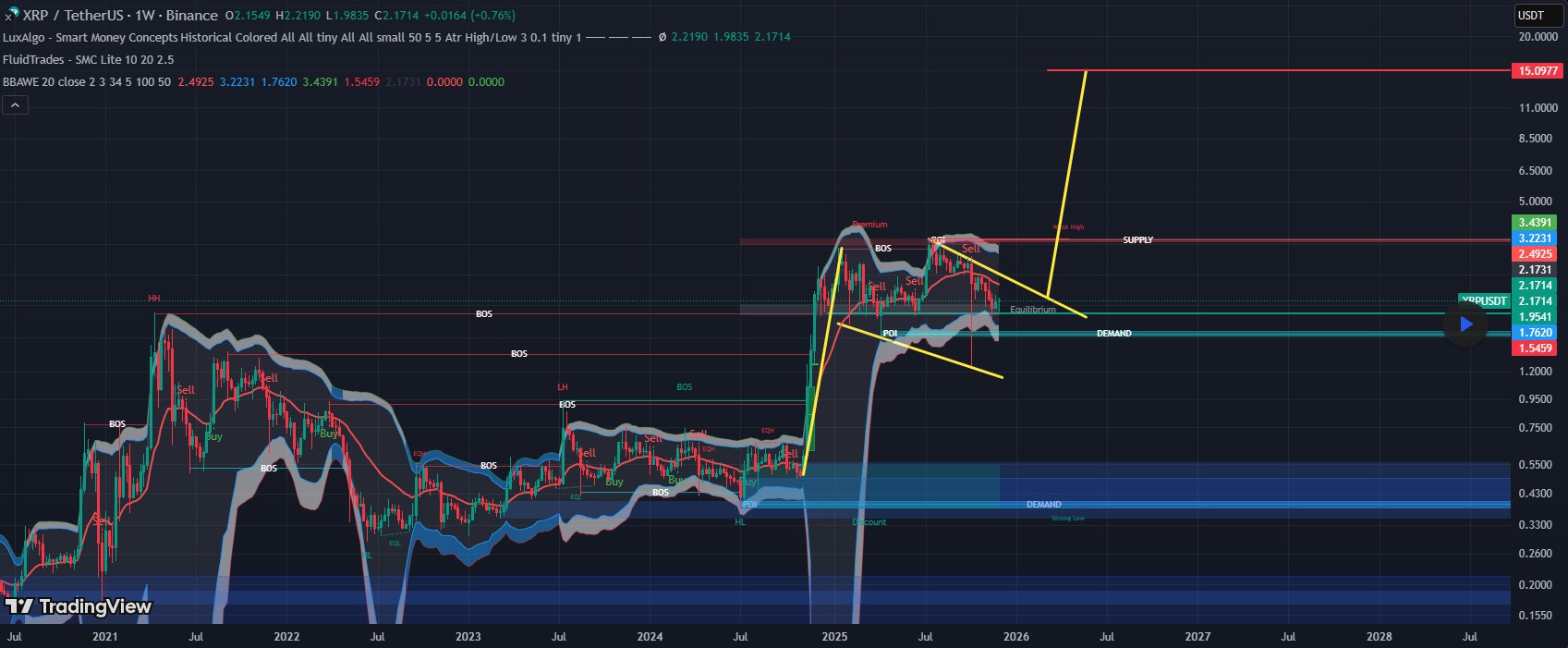This screenshot has height=648, width=1568.
Task: Open the USDT currency dropdown
Action: pyautogui.click(x=1537, y=15)
